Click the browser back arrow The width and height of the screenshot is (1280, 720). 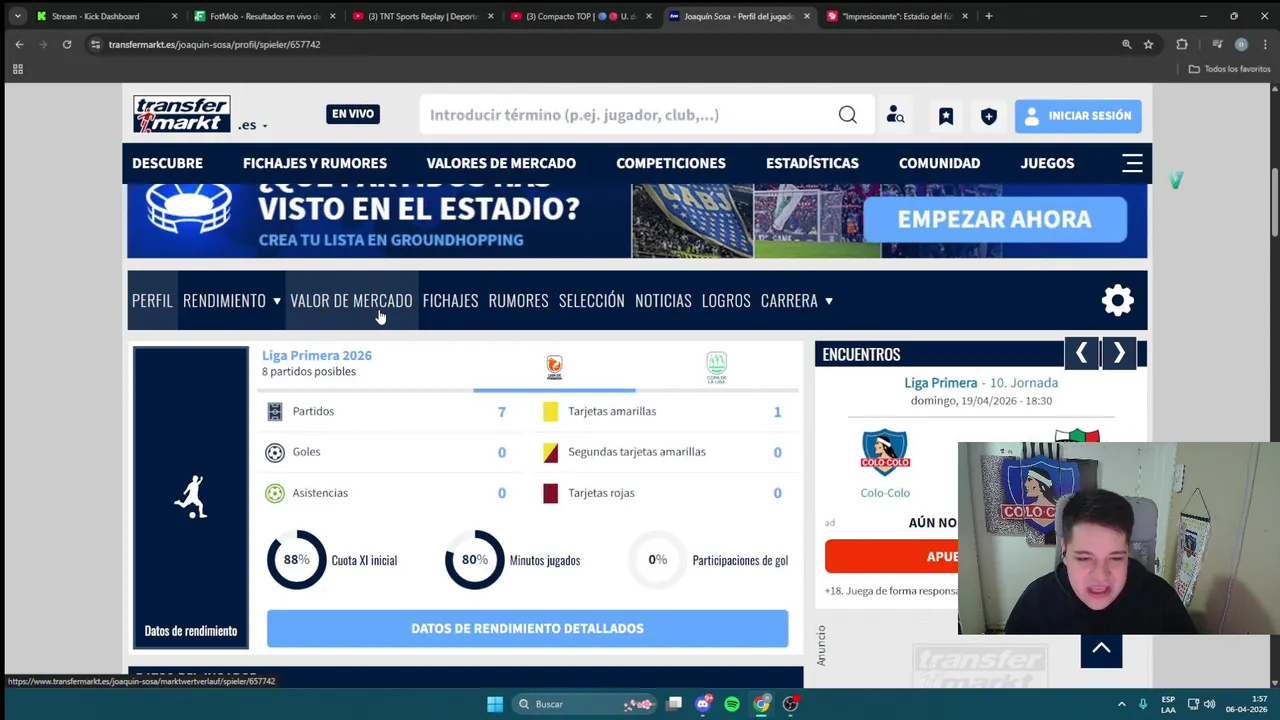click(19, 44)
